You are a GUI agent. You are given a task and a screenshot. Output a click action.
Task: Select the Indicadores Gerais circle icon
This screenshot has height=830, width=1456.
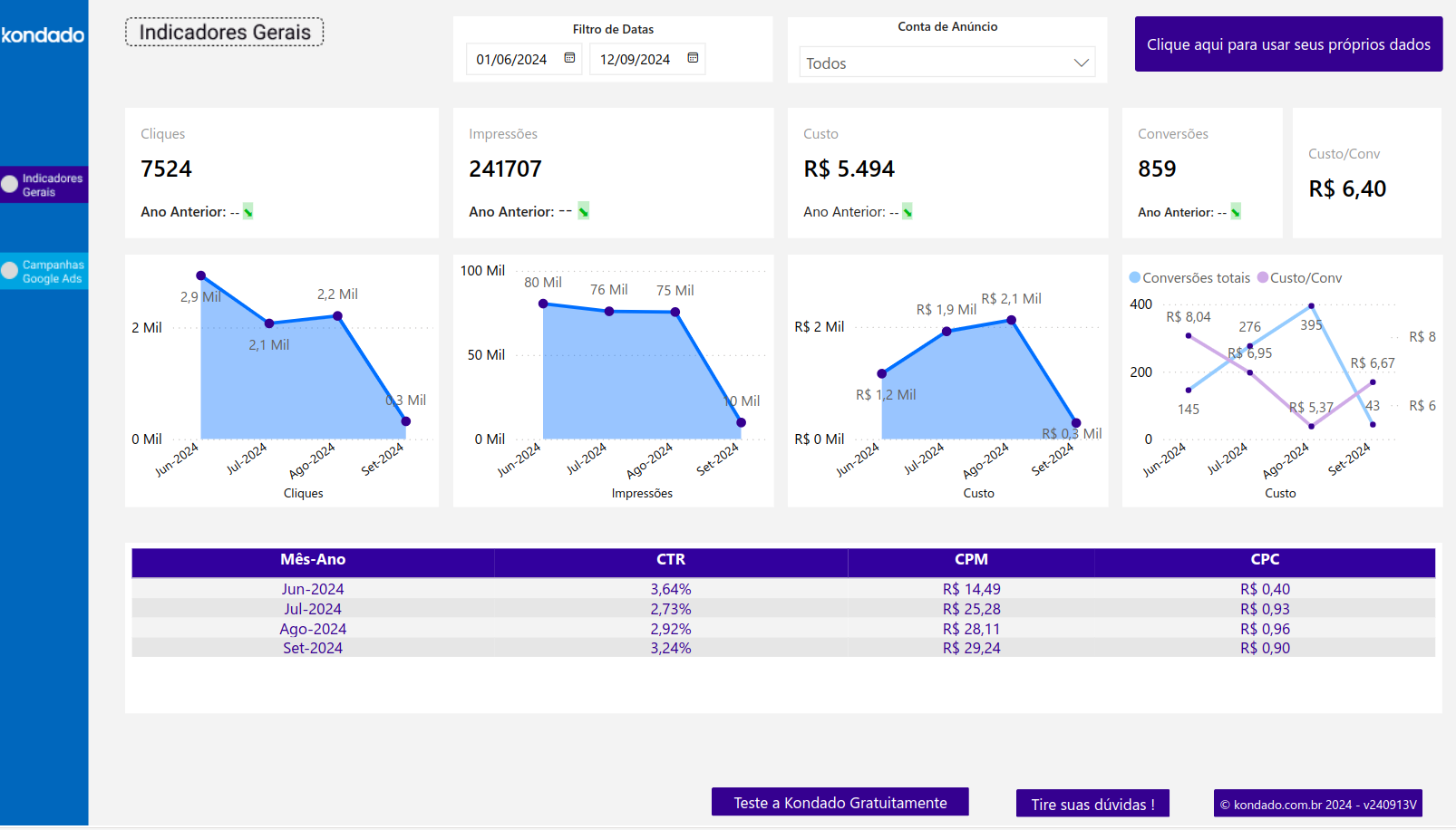coord(8,184)
